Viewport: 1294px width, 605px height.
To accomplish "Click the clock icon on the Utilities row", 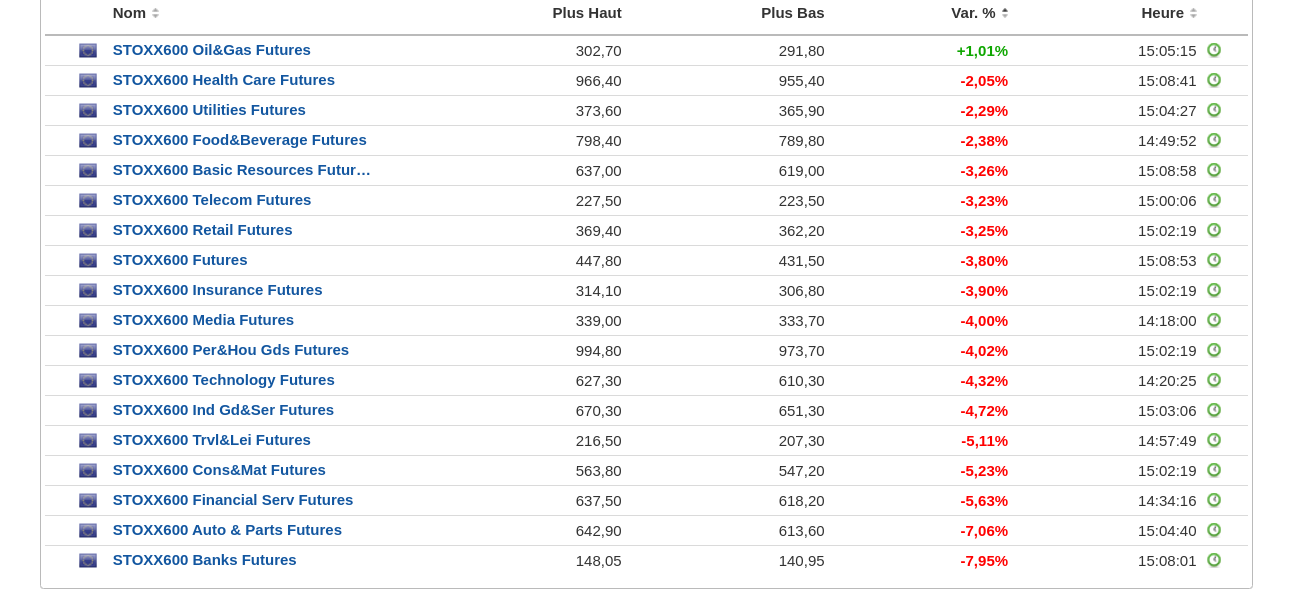I will click(1214, 110).
